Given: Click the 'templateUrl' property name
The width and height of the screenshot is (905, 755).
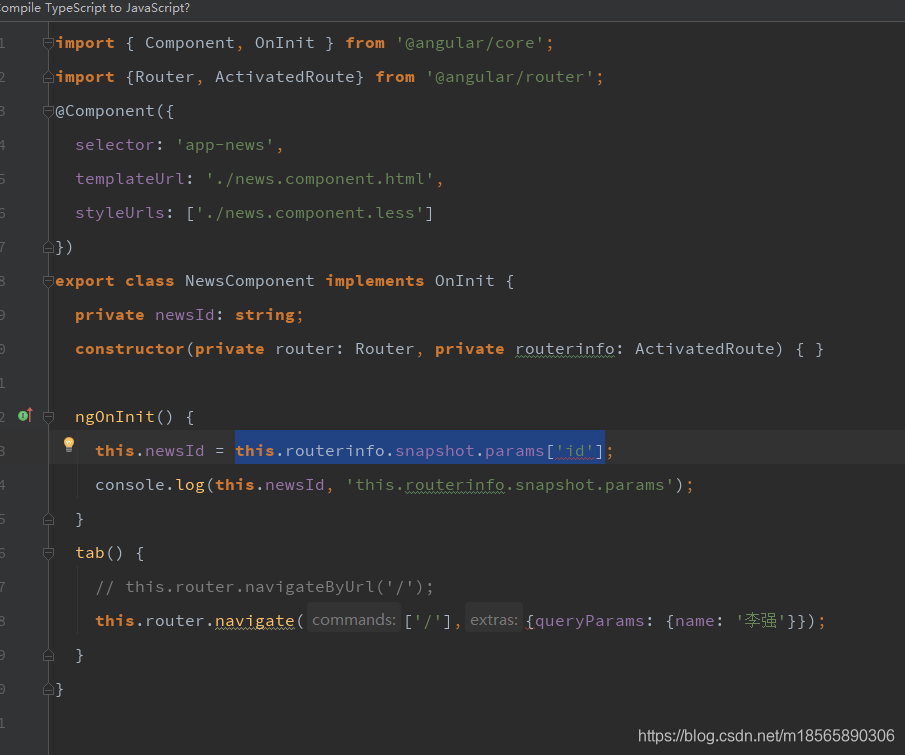Looking at the screenshot, I should 129,179.
